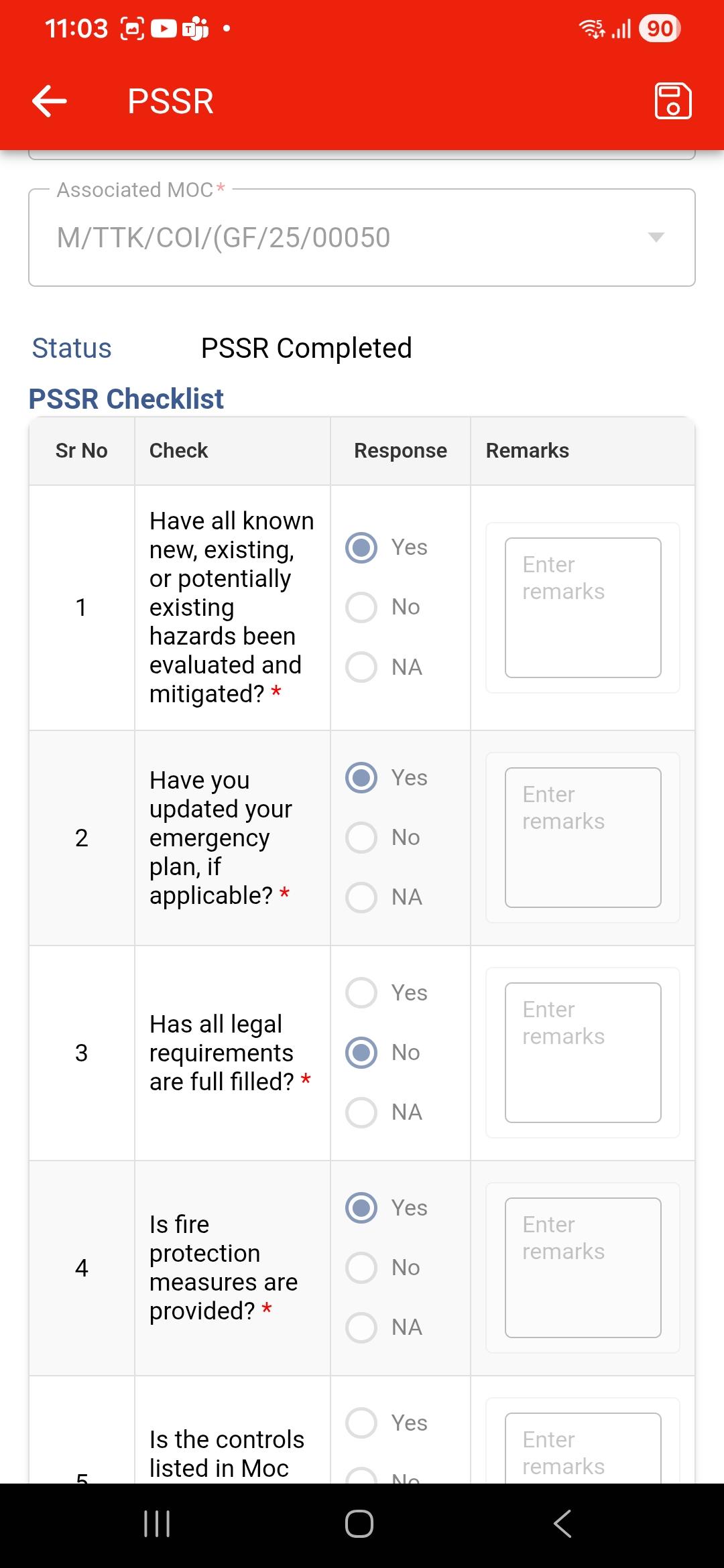Tap the battery level indicator
Screen dimensions: 724x1568
point(660,28)
